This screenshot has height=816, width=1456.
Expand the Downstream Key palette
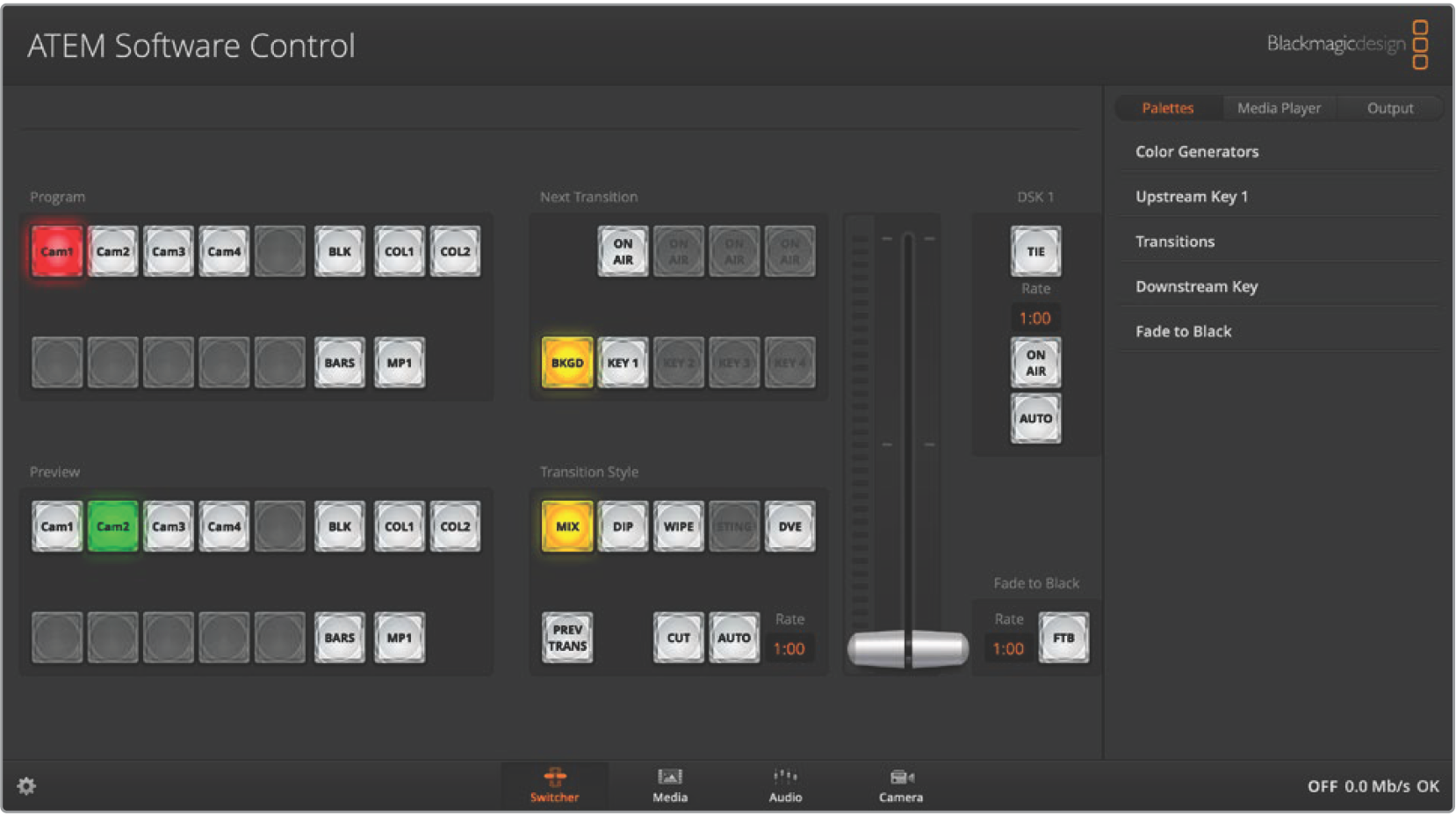(1196, 286)
